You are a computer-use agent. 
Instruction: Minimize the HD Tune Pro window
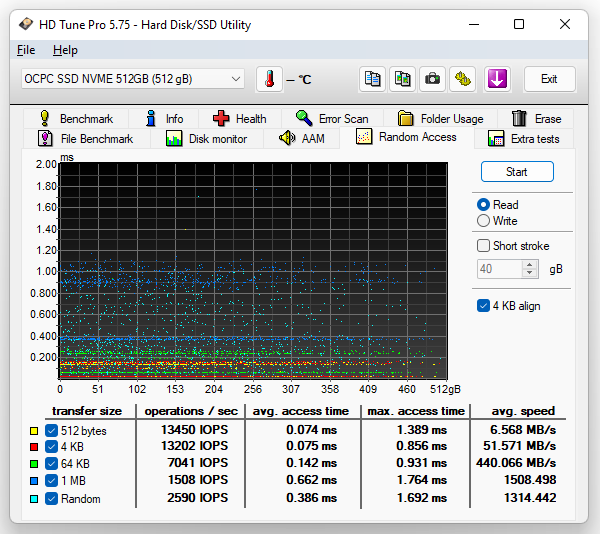[x=474, y=24]
